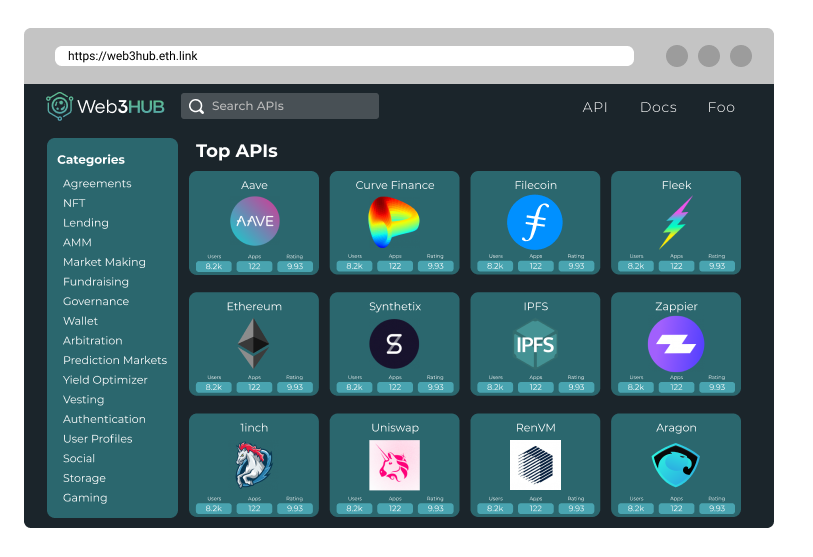The image size is (813, 557).
Task: Select the Lending category
Action: [86, 223]
